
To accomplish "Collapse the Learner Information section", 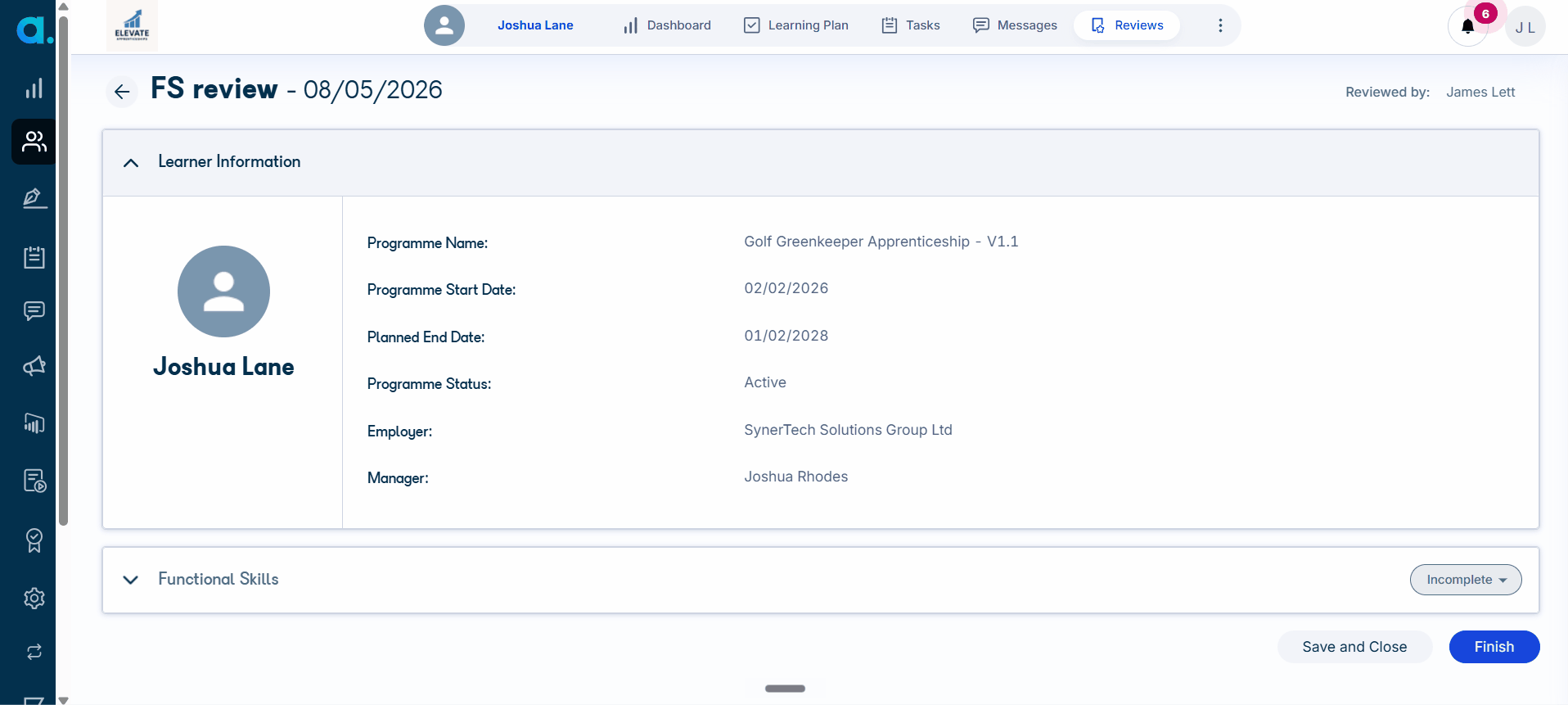I will [x=131, y=162].
